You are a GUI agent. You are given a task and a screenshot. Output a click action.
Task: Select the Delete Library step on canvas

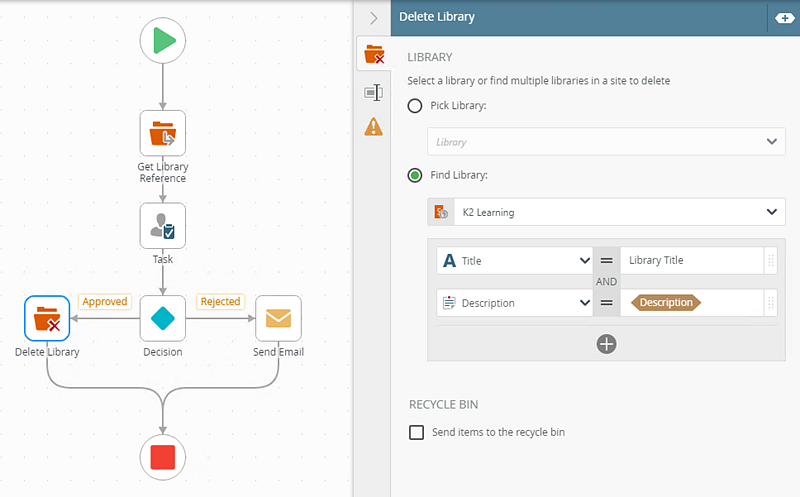pyautogui.click(x=47, y=319)
